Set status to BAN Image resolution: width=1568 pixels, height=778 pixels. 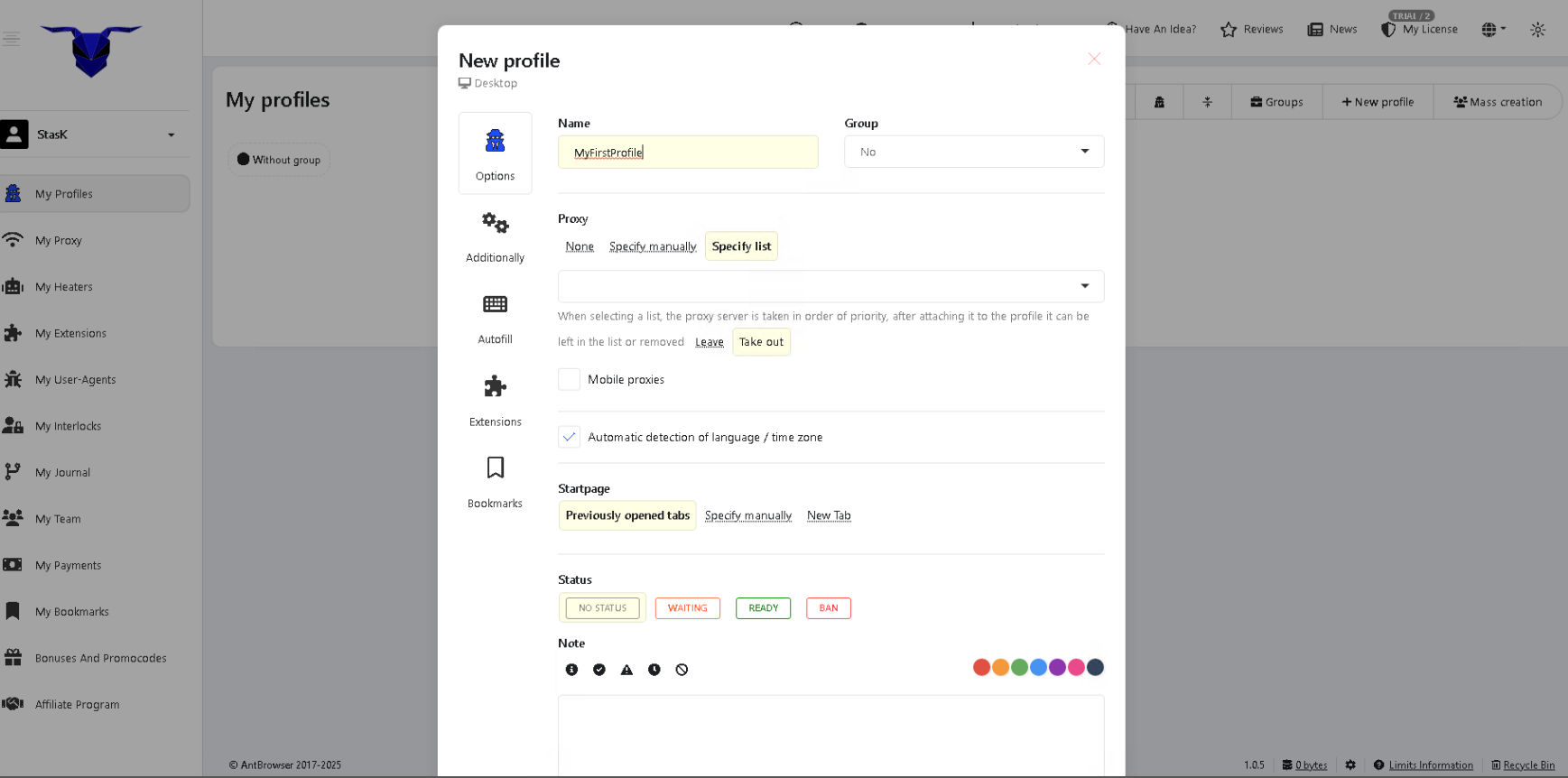[828, 608]
